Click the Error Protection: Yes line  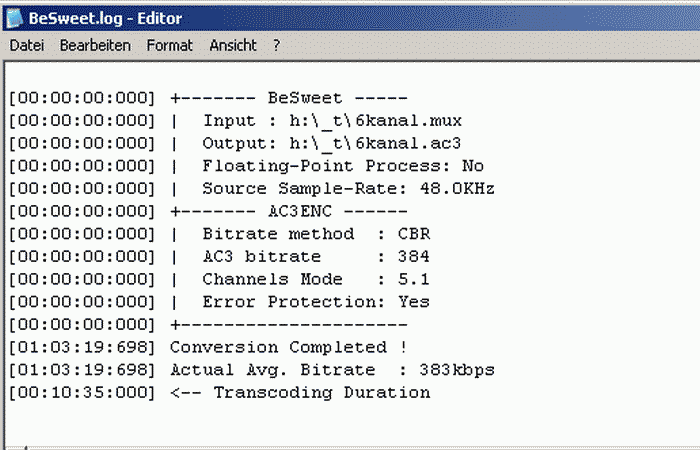pyautogui.click(x=316, y=301)
